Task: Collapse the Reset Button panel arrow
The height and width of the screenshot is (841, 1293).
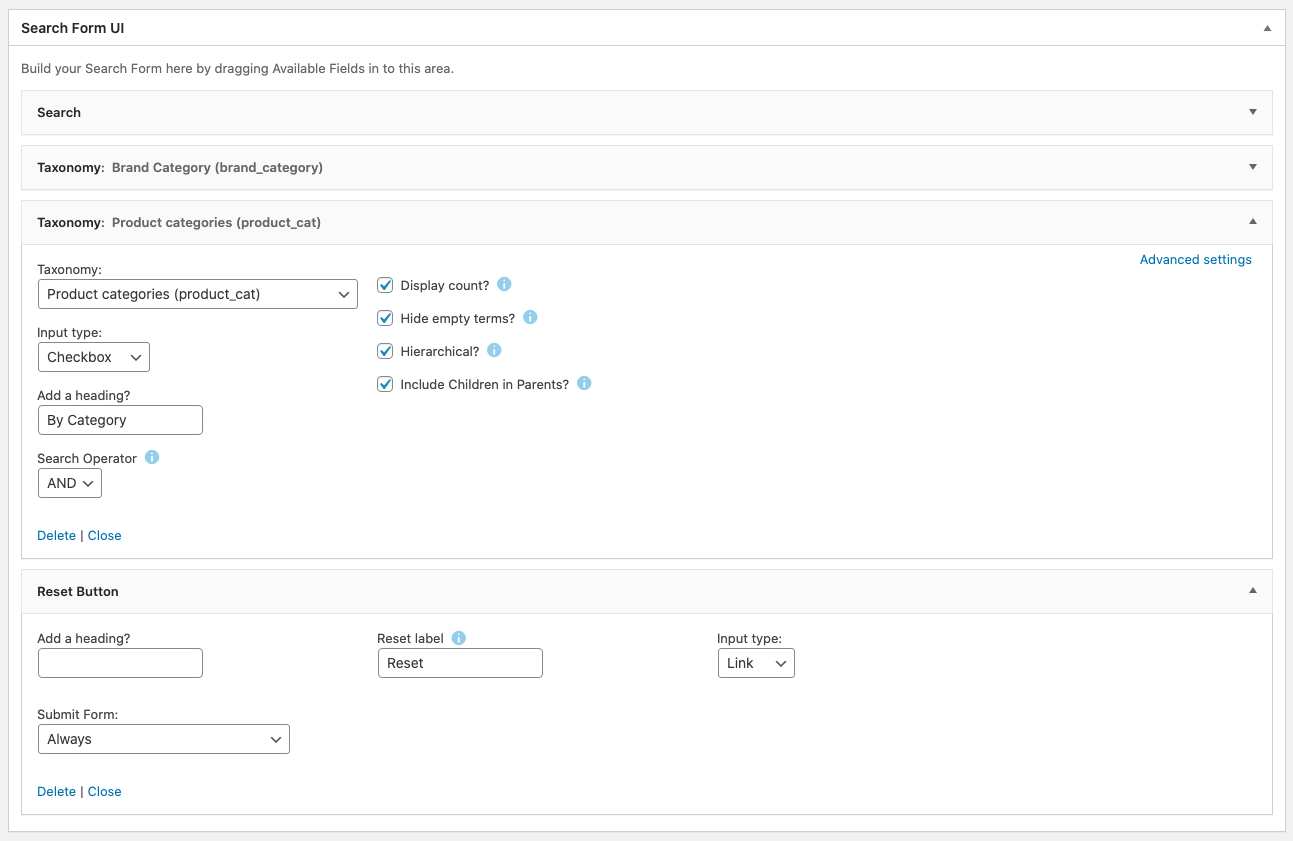Action: coord(1252,591)
